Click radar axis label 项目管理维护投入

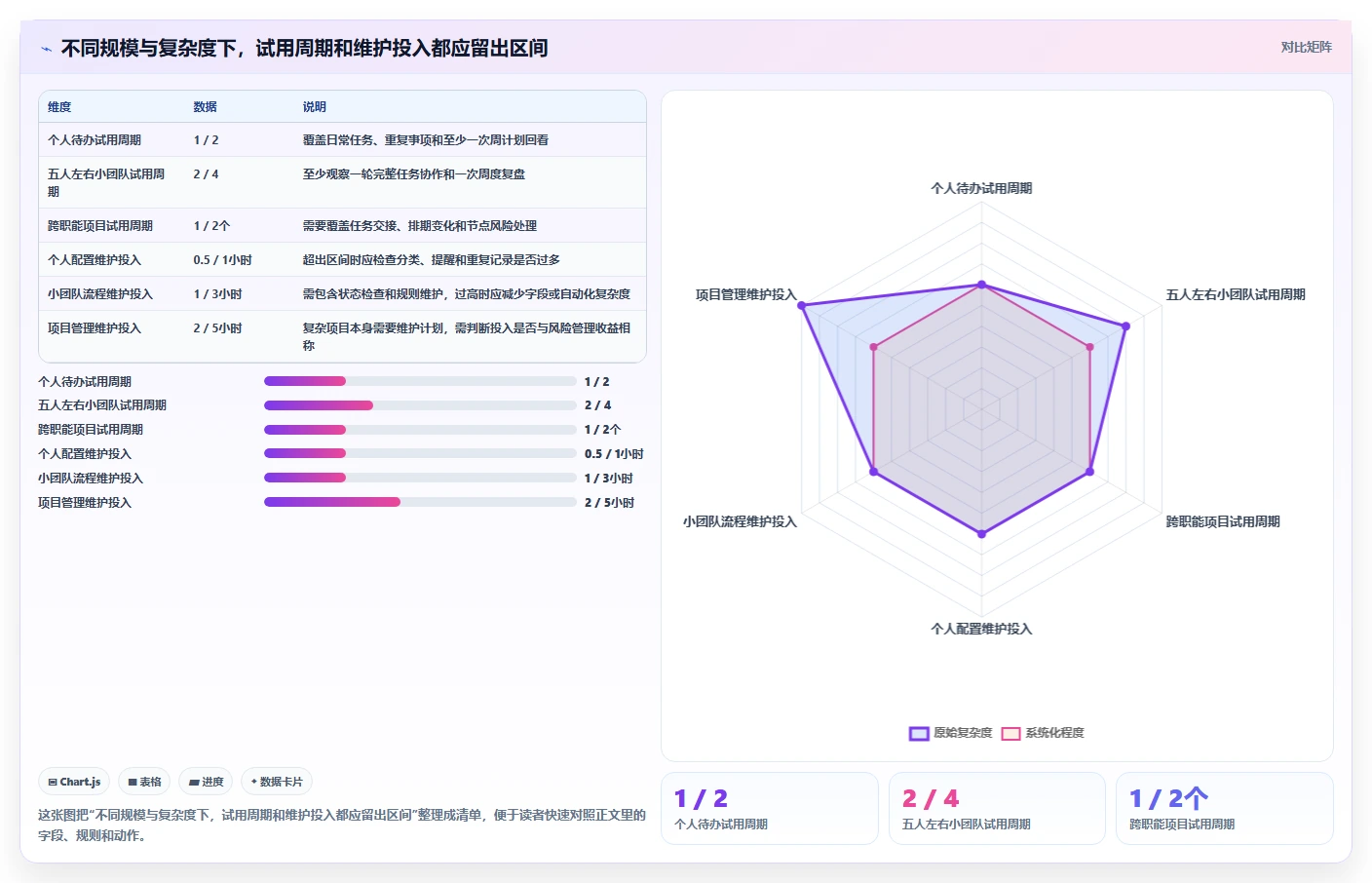click(745, 295)
